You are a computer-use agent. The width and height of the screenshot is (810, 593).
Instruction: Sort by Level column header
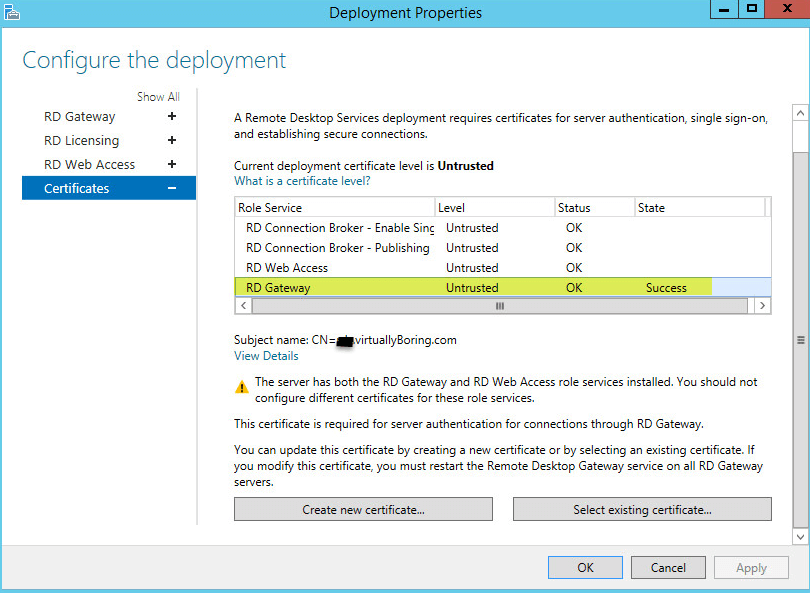pyautogui.click(x=495, y=208)
